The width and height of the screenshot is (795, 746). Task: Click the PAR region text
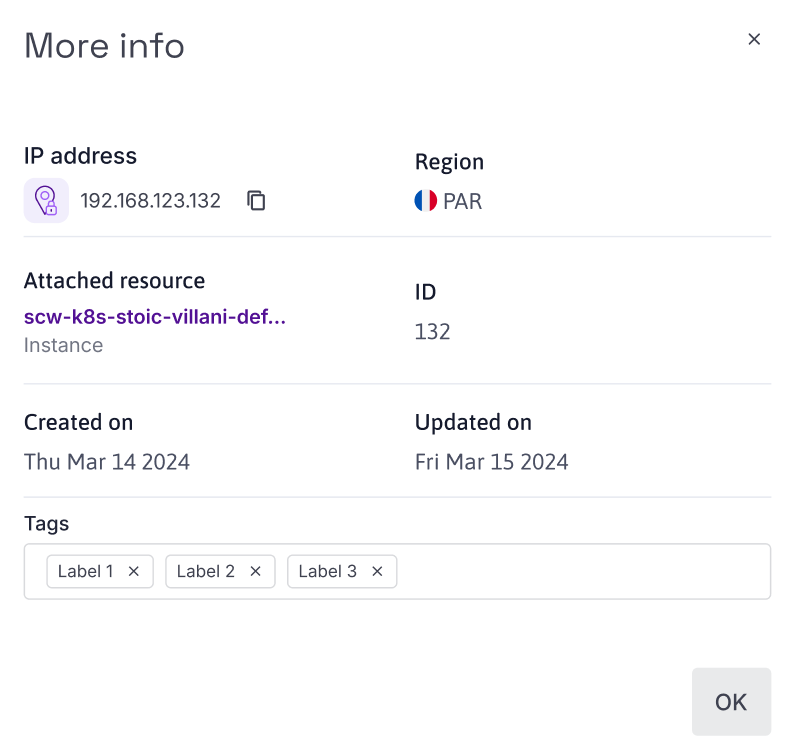tap(462, 201)
